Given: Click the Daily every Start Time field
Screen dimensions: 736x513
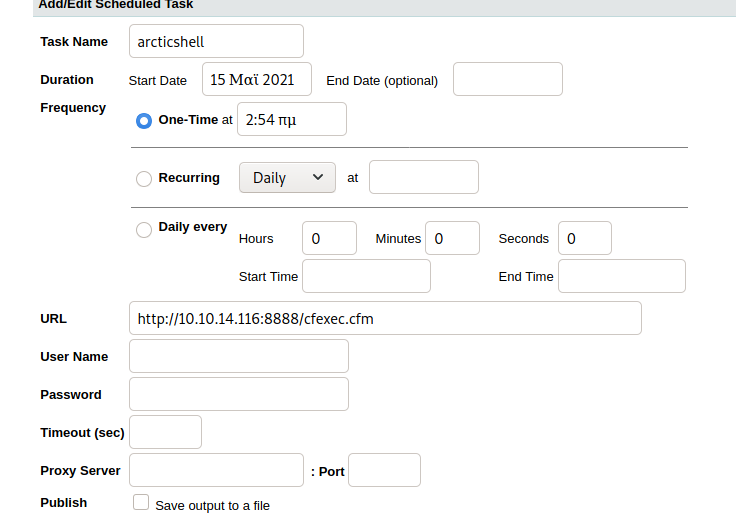Looking at the screenshot, I should tap(367, 276).
